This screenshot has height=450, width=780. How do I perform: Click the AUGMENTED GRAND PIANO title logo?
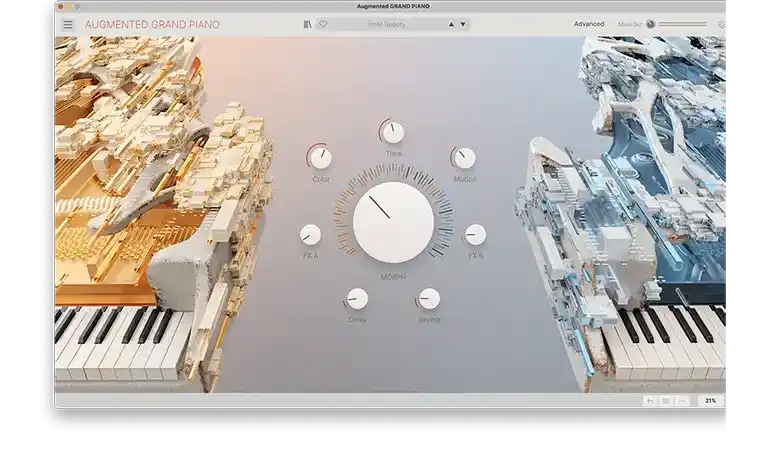152,24
